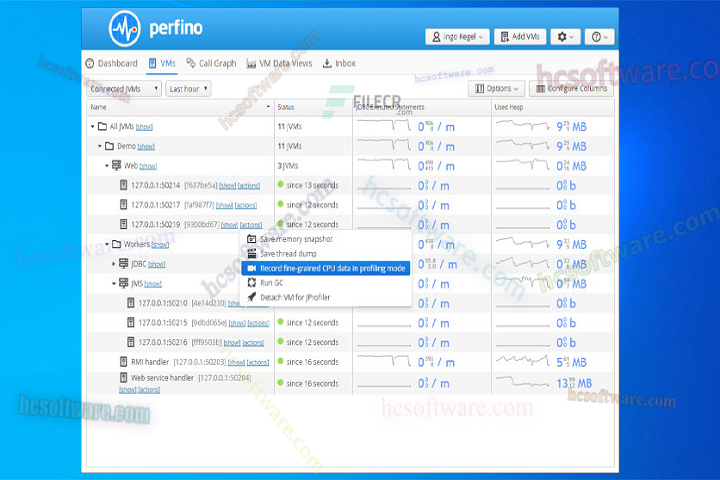Click the camera icon for CPU recording

coord(251,268)
